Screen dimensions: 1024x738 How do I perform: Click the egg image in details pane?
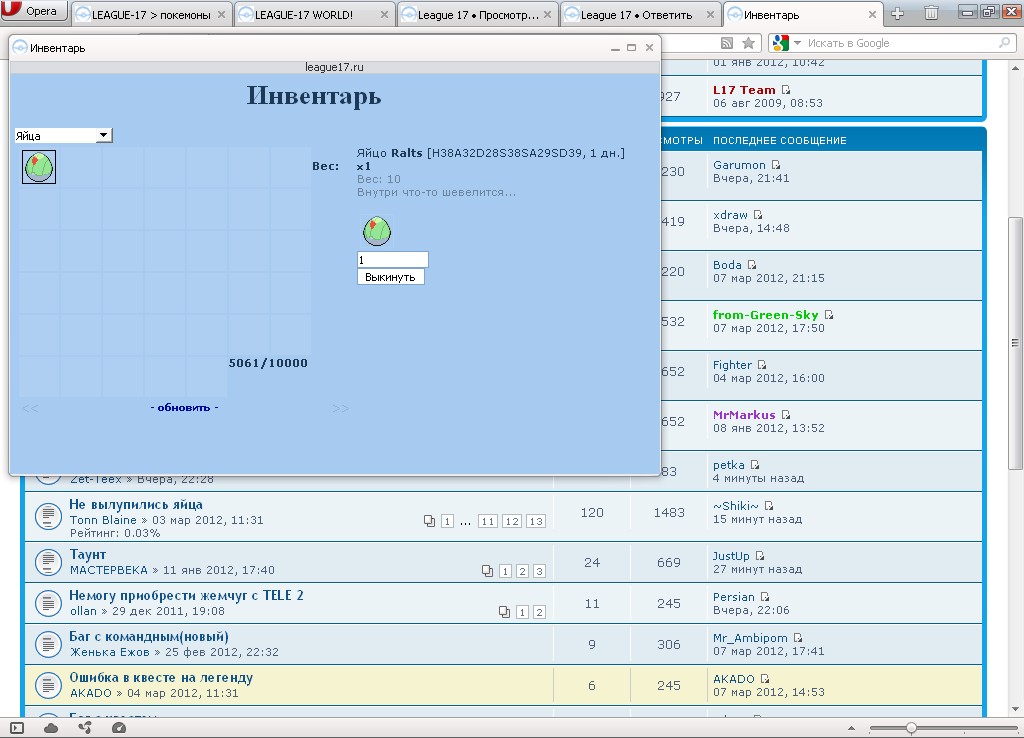coord(377,231)
